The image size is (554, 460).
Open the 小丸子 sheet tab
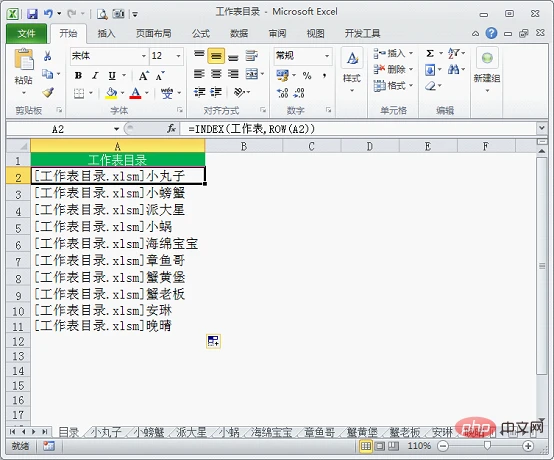click(106, 432)
